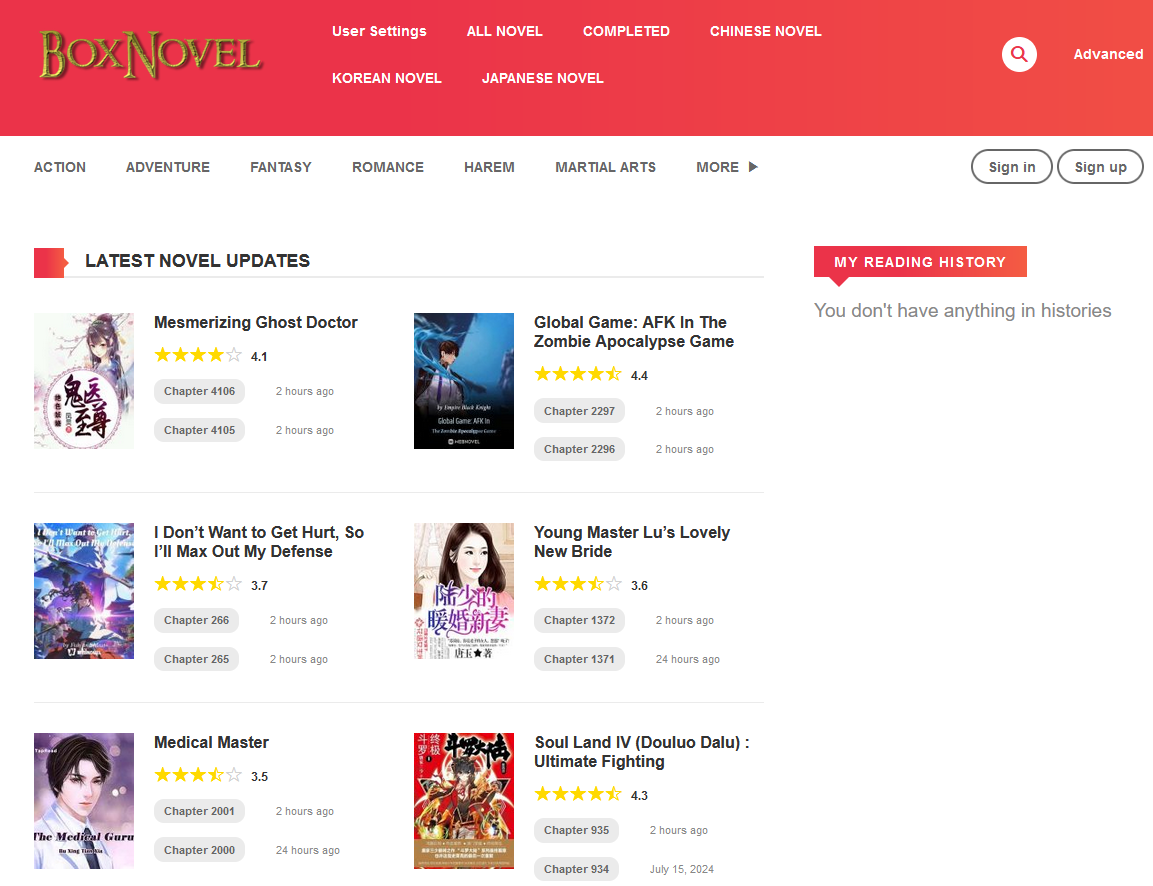The image size is (1153, 886).
Task: Click the Medical Master cover thumbnail
Action: point(84,800)
